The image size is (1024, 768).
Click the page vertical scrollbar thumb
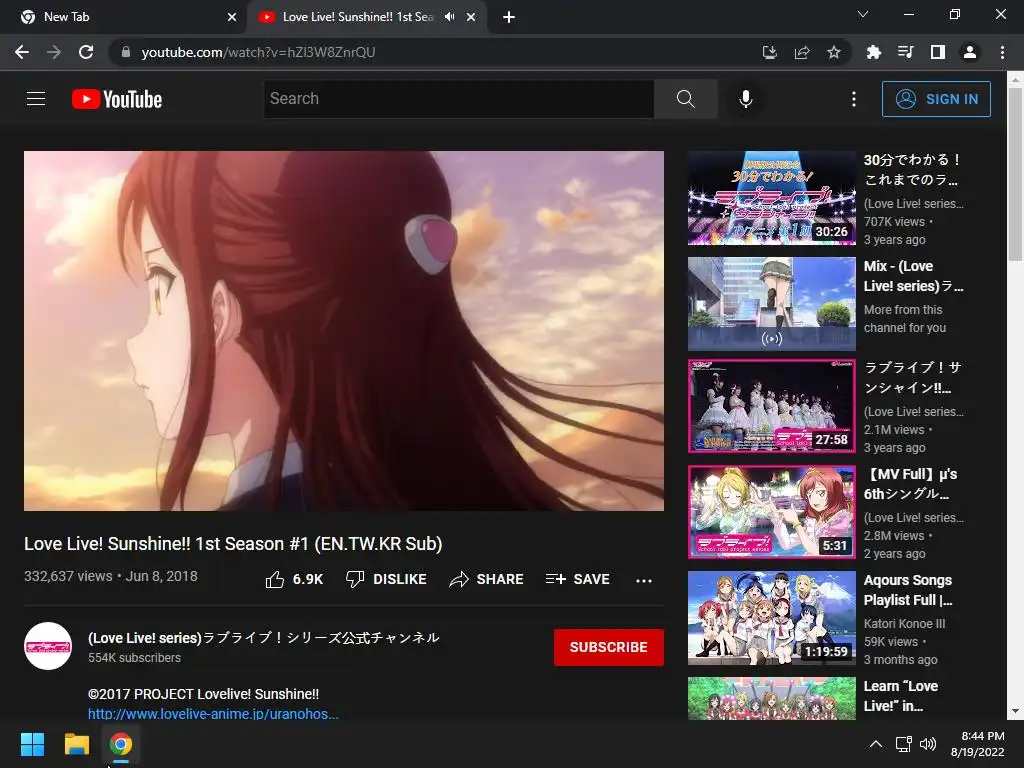1016,174
